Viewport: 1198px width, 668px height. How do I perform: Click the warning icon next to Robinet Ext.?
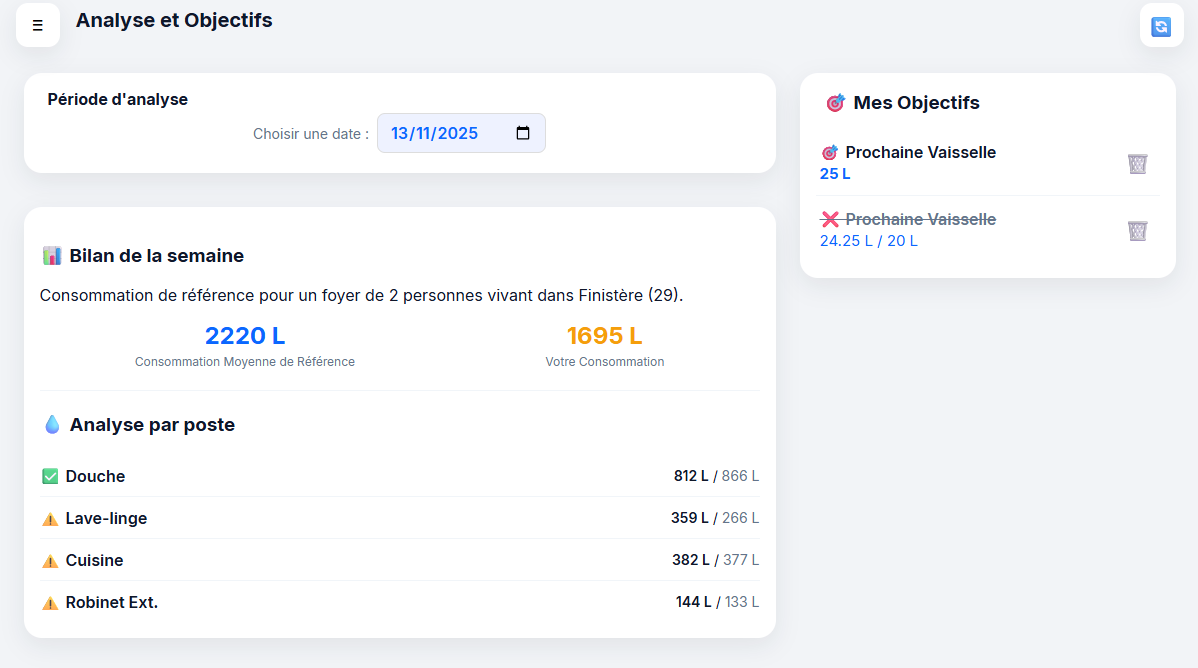click(50, 603)
